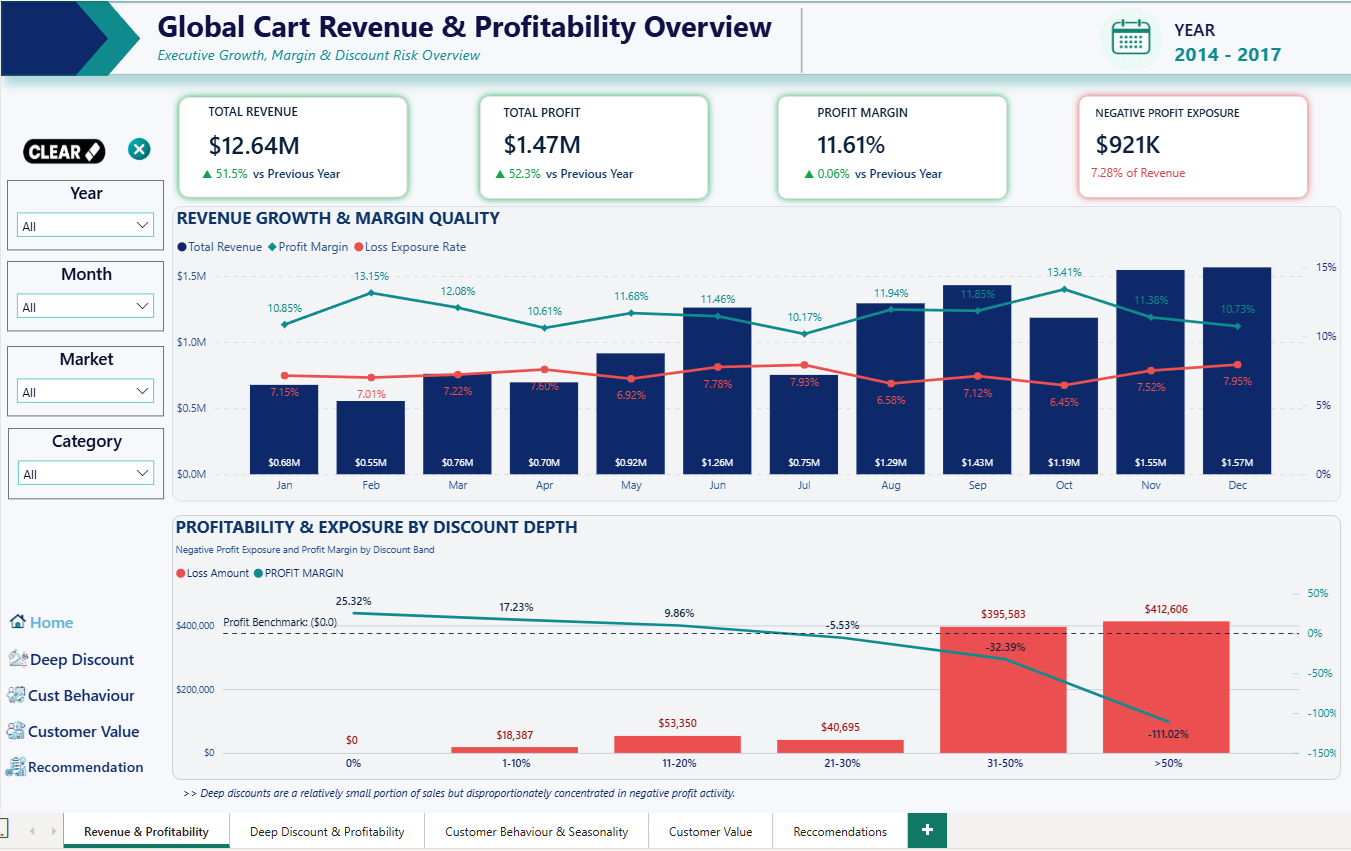Click the teal X reset icon
The height and width of the screenshot is (851, 1351).
(x=139, y=150)
